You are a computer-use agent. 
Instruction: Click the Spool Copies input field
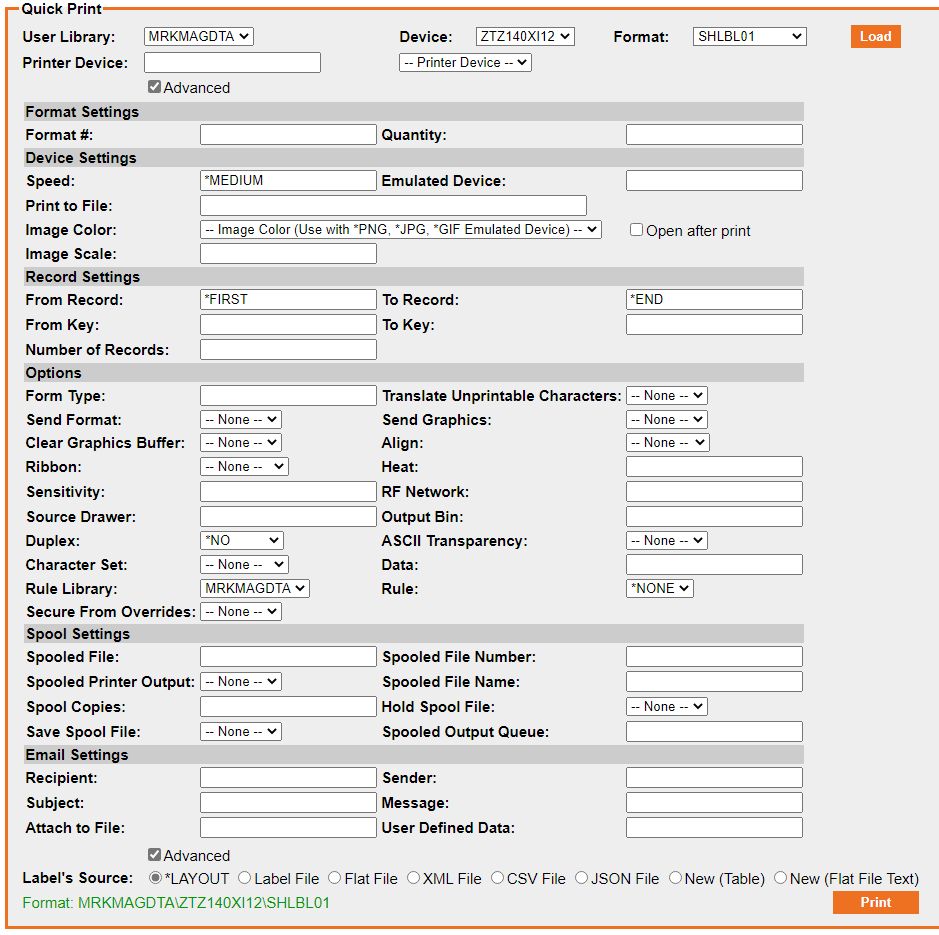coord(288,706)
